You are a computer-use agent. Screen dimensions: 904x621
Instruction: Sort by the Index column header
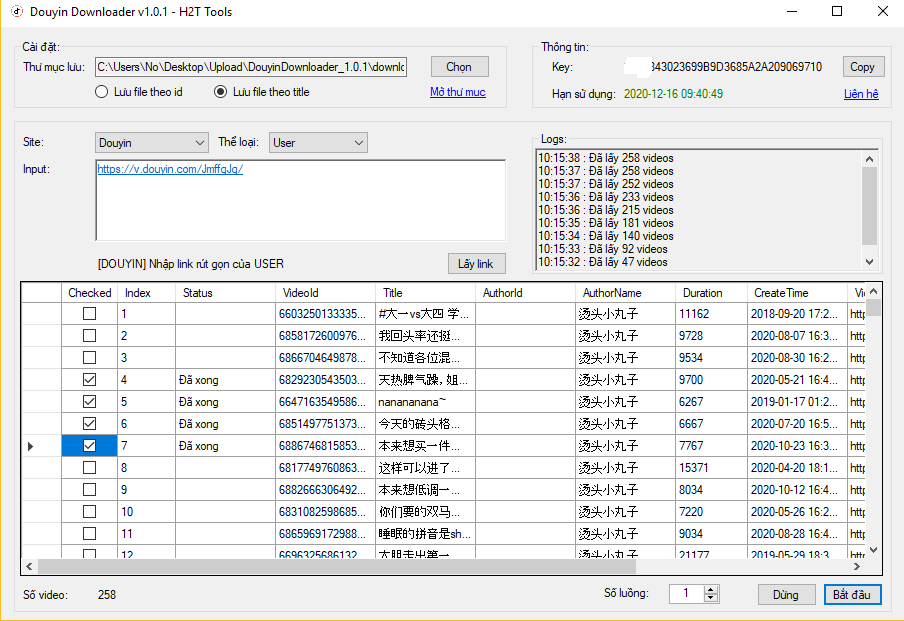pyautogui.click(x=146, y=293)
